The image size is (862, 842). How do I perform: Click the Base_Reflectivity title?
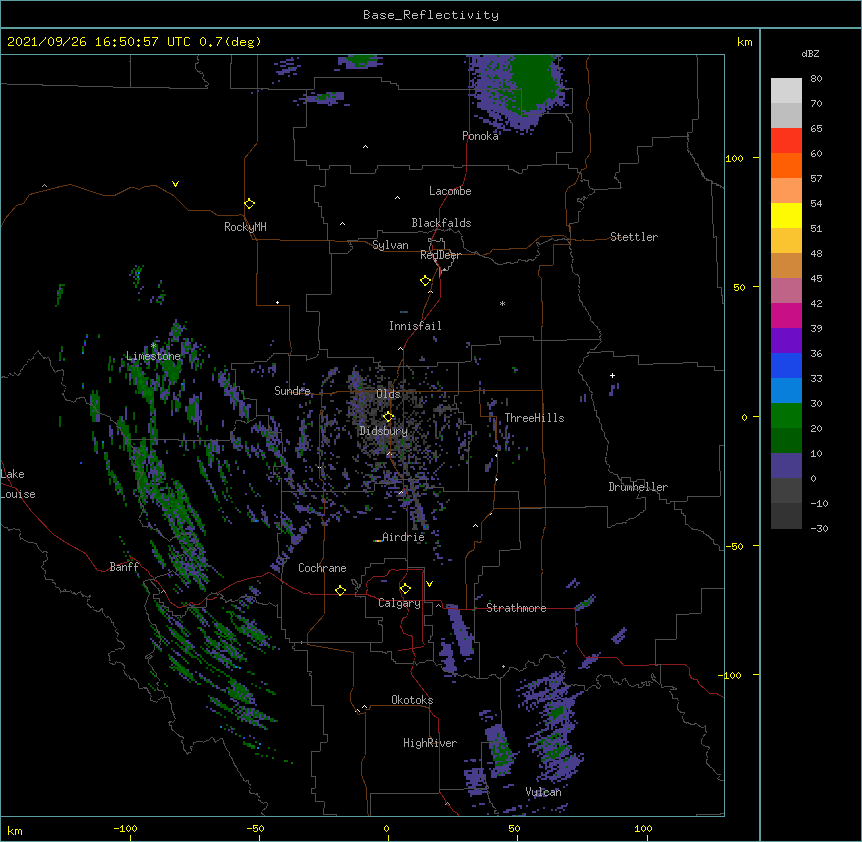pos(431,15)
